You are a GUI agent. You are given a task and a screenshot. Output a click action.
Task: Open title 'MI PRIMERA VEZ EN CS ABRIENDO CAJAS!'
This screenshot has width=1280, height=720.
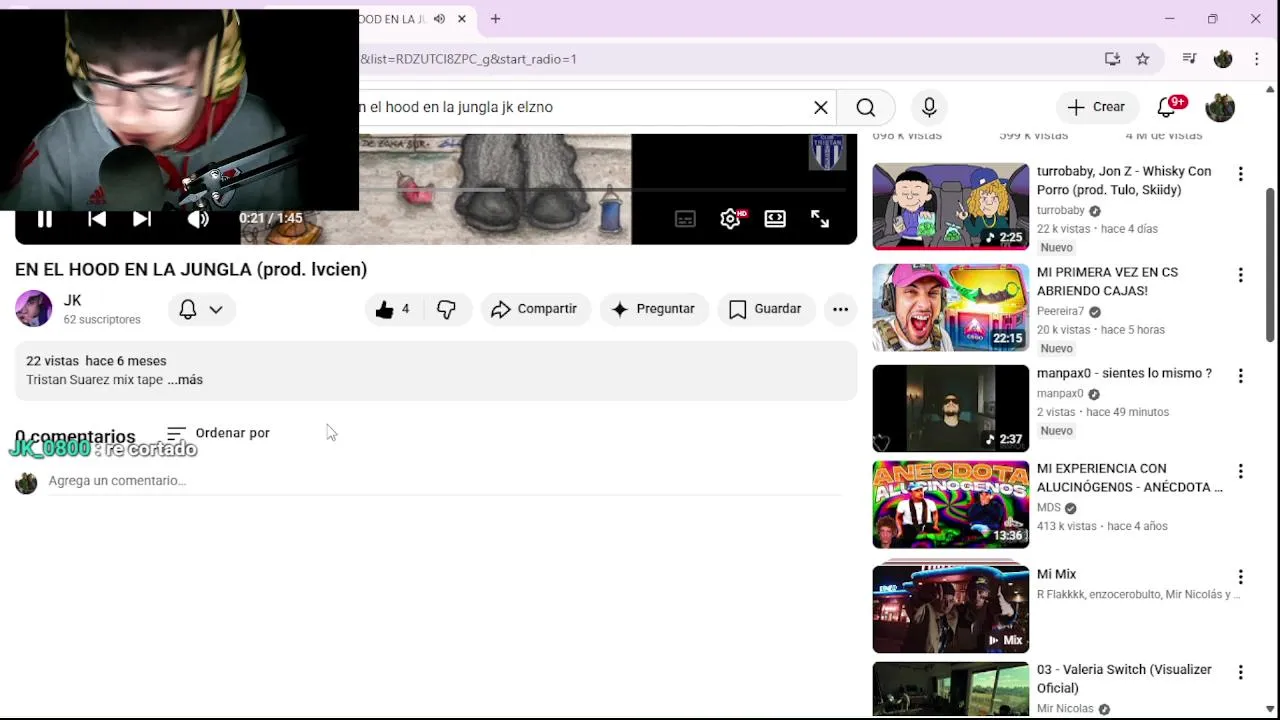point(1107,281)
